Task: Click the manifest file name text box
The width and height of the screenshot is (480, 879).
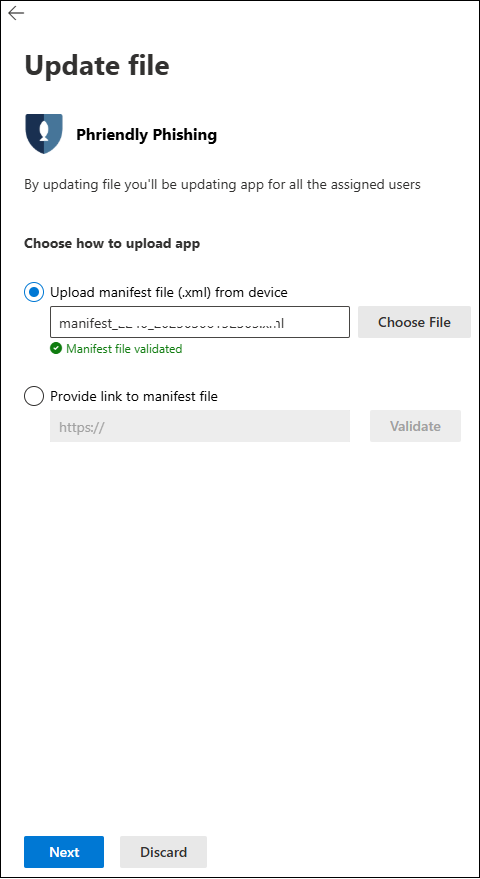Action: click(200, 322)
